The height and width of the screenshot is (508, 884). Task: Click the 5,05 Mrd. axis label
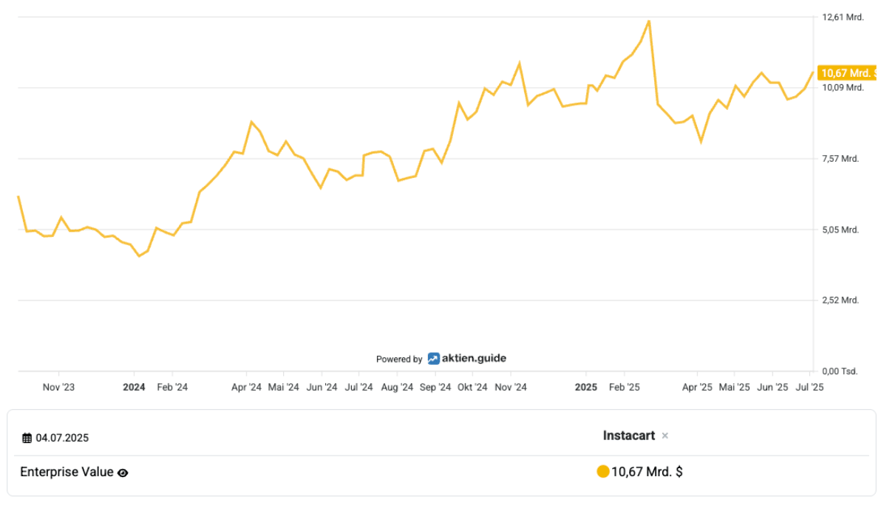tap(841, 230)
